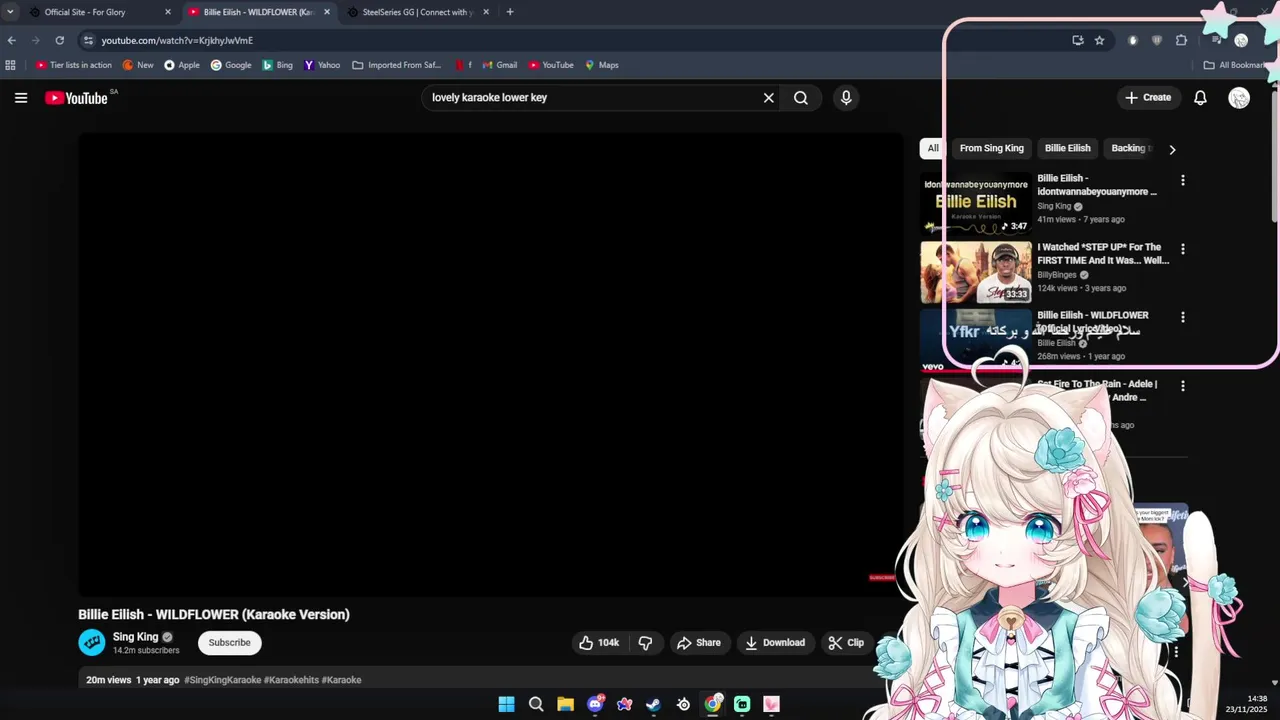The image size is (1280, 720).
Task: Open options for WILDFLOWER lyric video
Action: (x=1183, y=317)
